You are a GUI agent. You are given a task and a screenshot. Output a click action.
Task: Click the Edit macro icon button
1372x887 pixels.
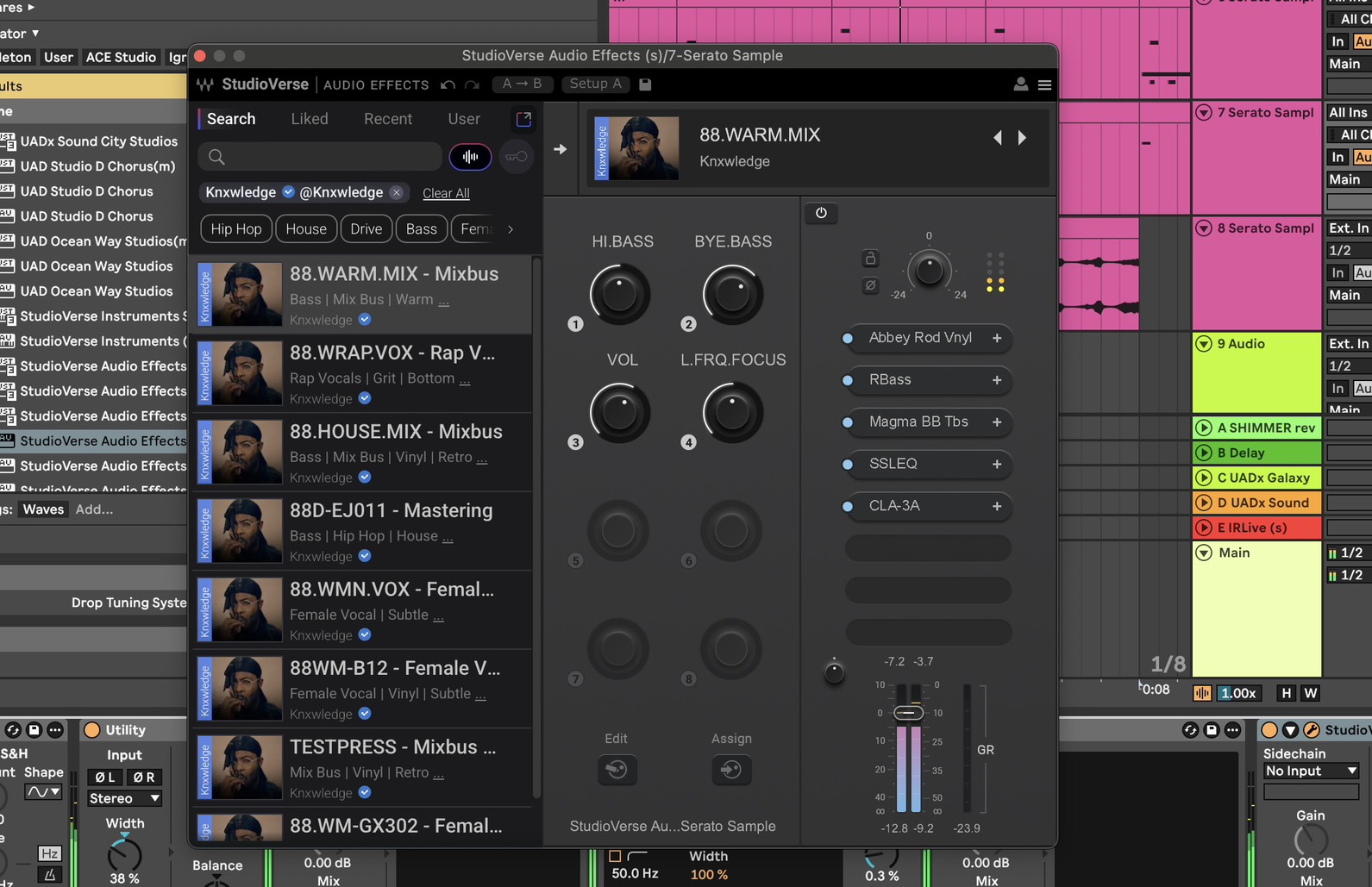617,769
